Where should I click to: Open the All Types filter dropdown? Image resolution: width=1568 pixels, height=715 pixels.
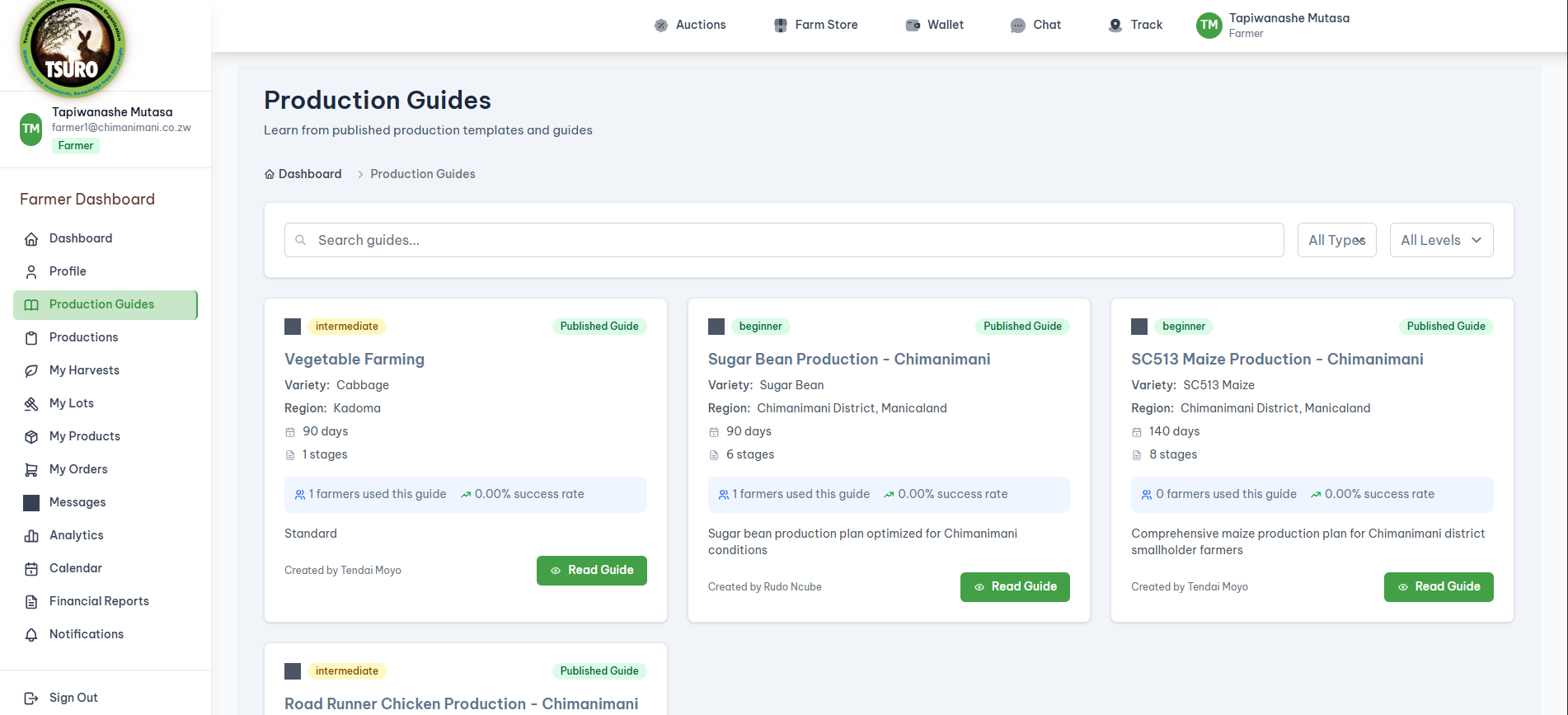click(x=1337, y=240)
